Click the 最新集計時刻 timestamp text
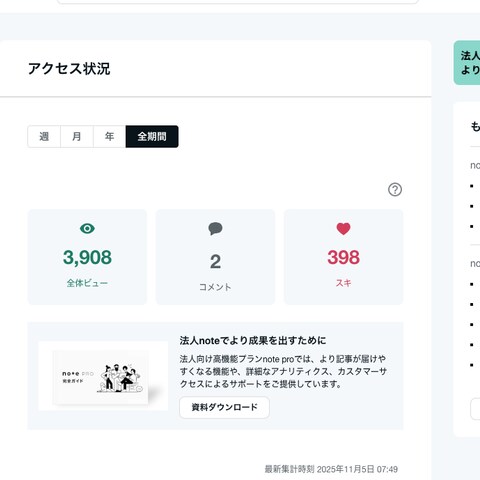Screen dimensions: 480x480 [331, 469]
